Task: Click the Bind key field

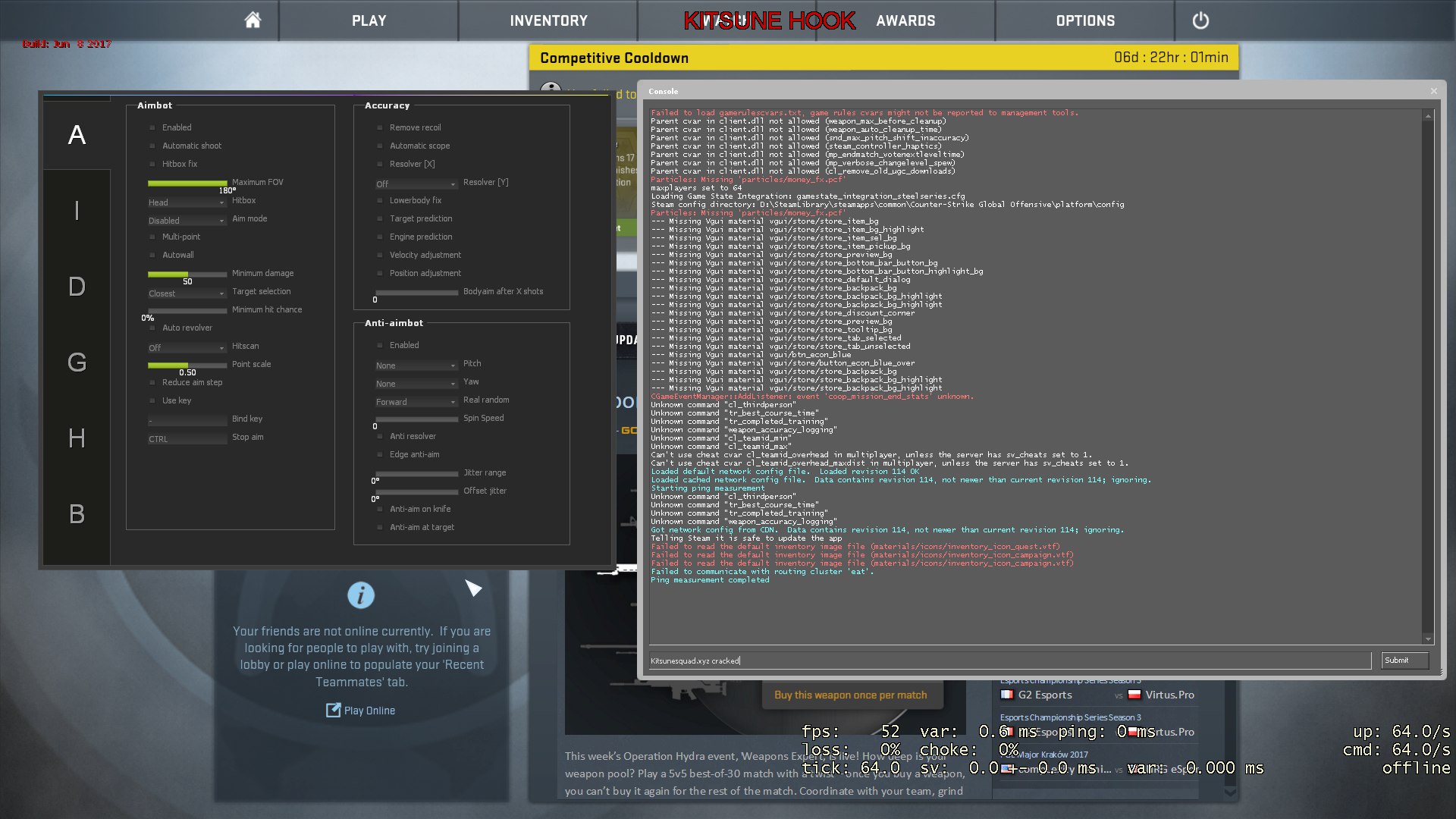Action: 187,420
